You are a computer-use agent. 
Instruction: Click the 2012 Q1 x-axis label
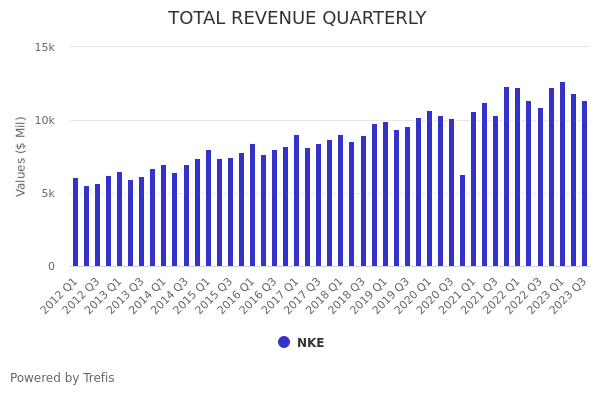pos(60,296)
